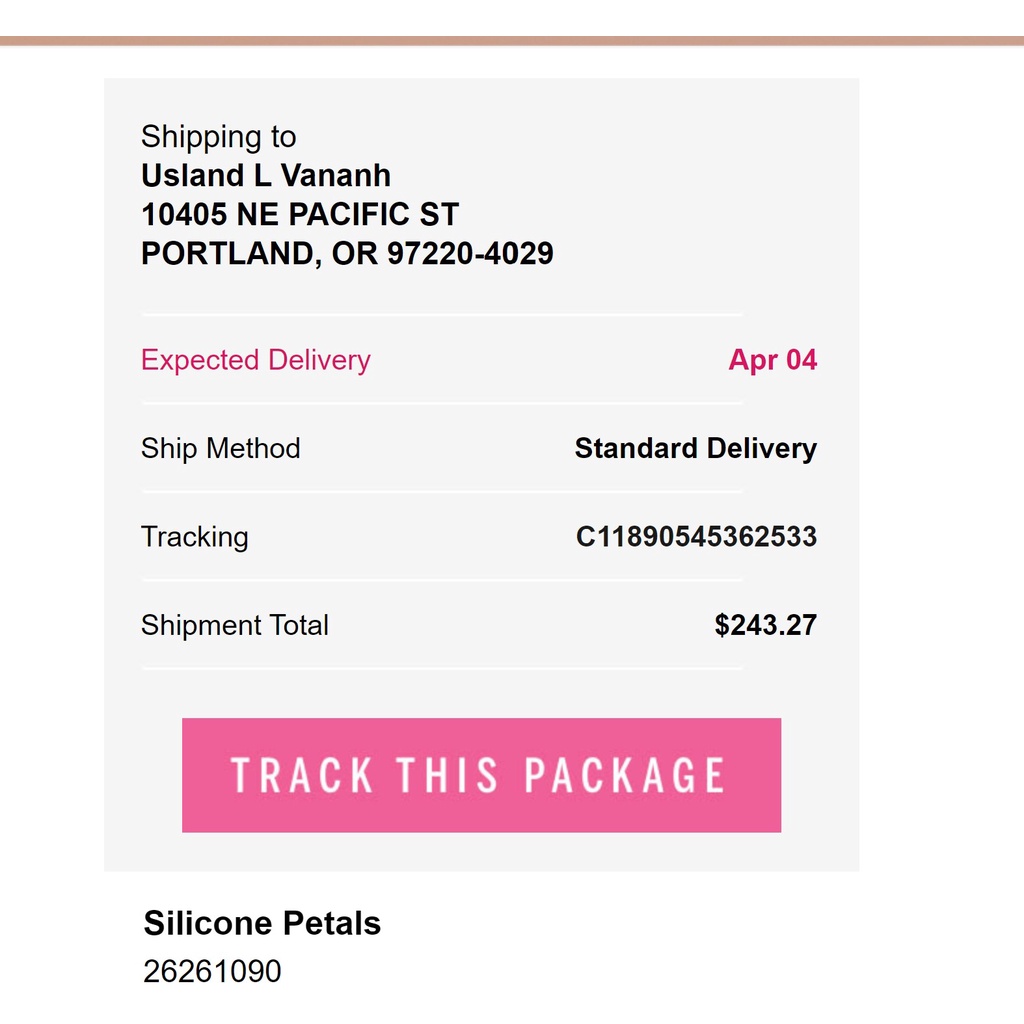The width and height of the screenshot is (1024, 1024).
Task: Open the Silicone Petals product name
Action: [x=262, y=923]
